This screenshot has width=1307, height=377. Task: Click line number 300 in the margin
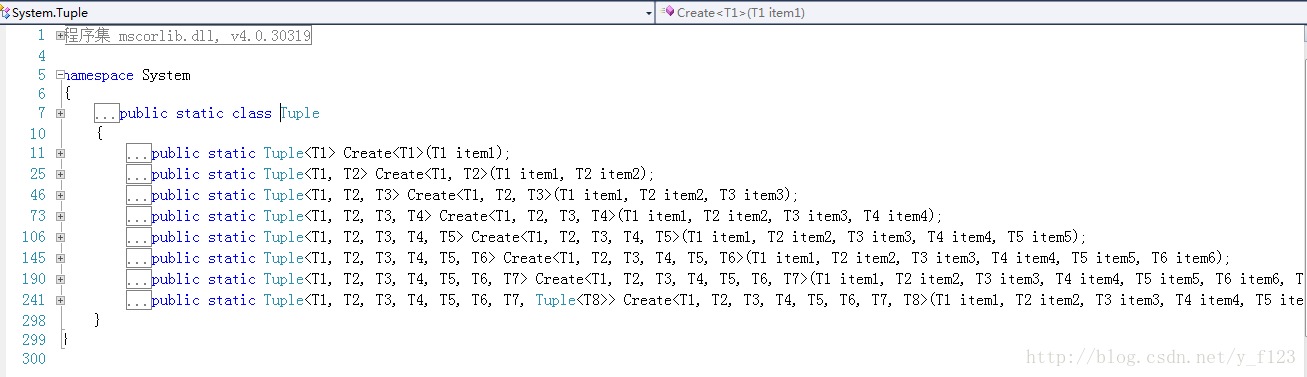[x=33, y=358]
